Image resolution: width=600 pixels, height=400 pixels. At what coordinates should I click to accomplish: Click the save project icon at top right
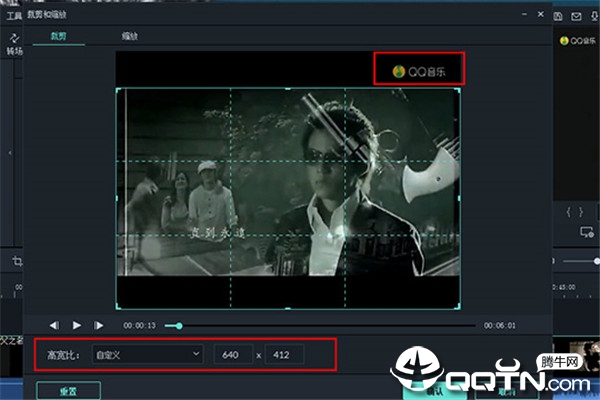[x=558, y=16]
